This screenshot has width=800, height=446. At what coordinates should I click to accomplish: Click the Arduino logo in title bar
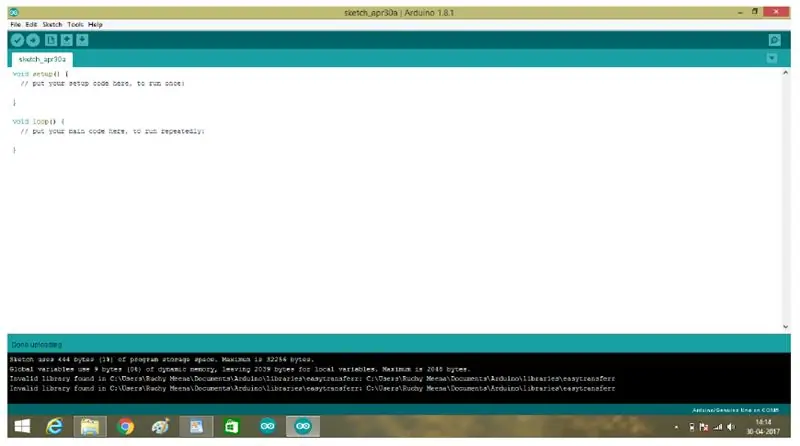click(x=14, y=12)
